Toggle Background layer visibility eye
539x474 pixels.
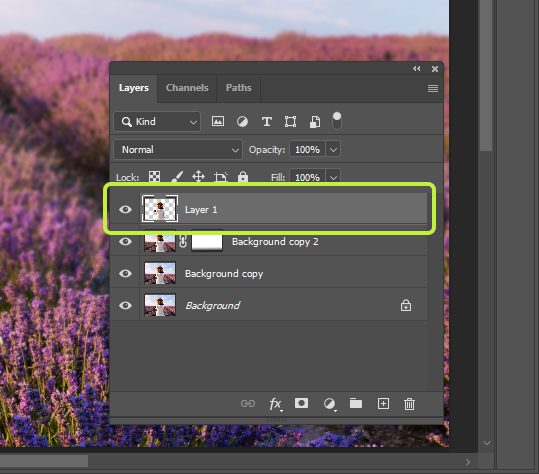pos(125,305)
